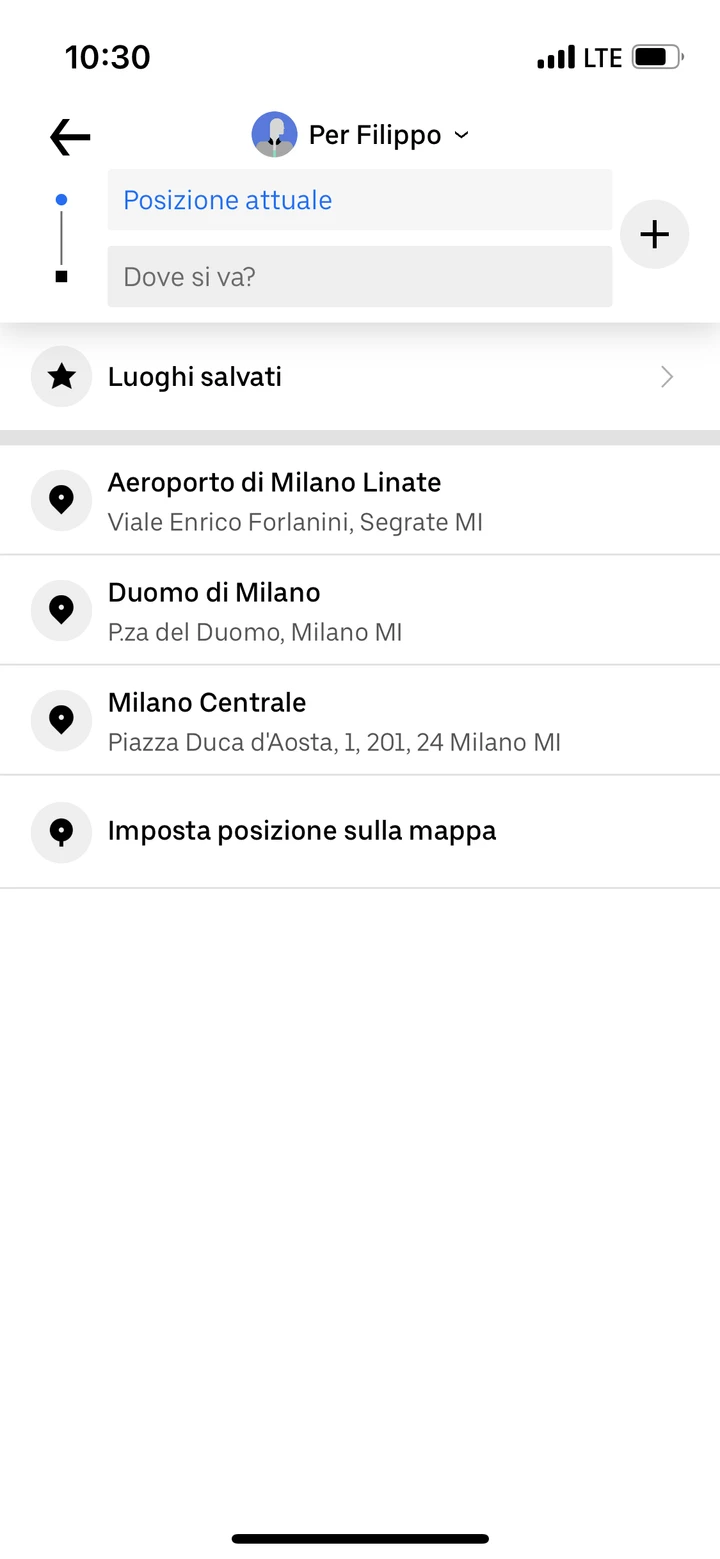This screenshot has height=1559, width=720.
Task: Tap the battery indicator in status bar
Action: coord(658,57)
